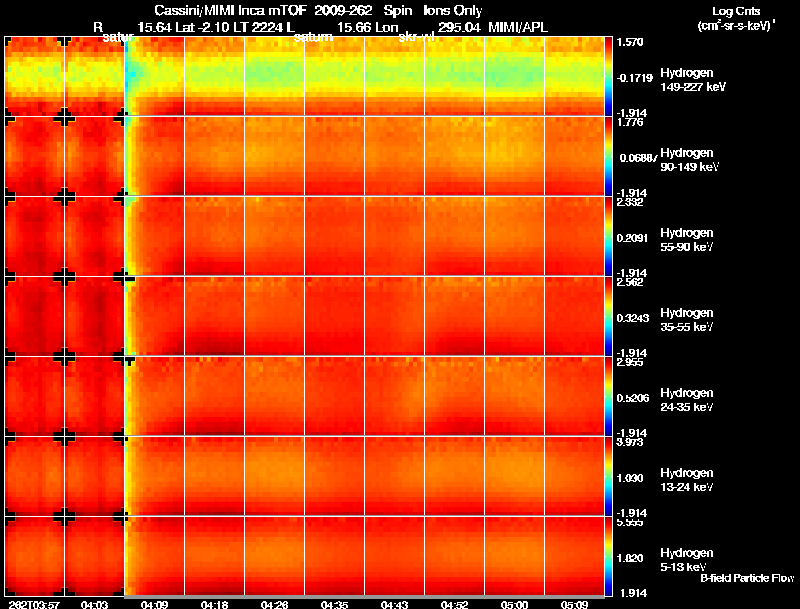Click the date text '2009-262' in the title
Screen dimensions: 800x609
[x=343, y=10]
